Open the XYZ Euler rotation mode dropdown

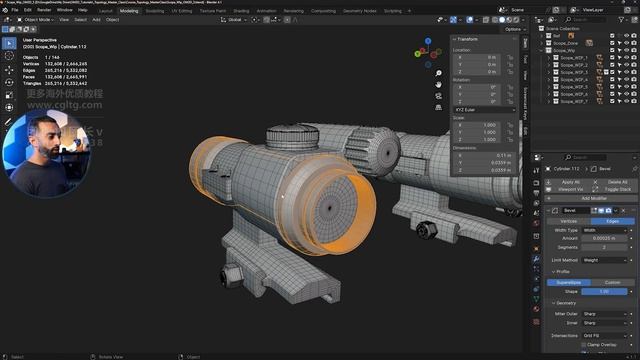click(484, 110)
